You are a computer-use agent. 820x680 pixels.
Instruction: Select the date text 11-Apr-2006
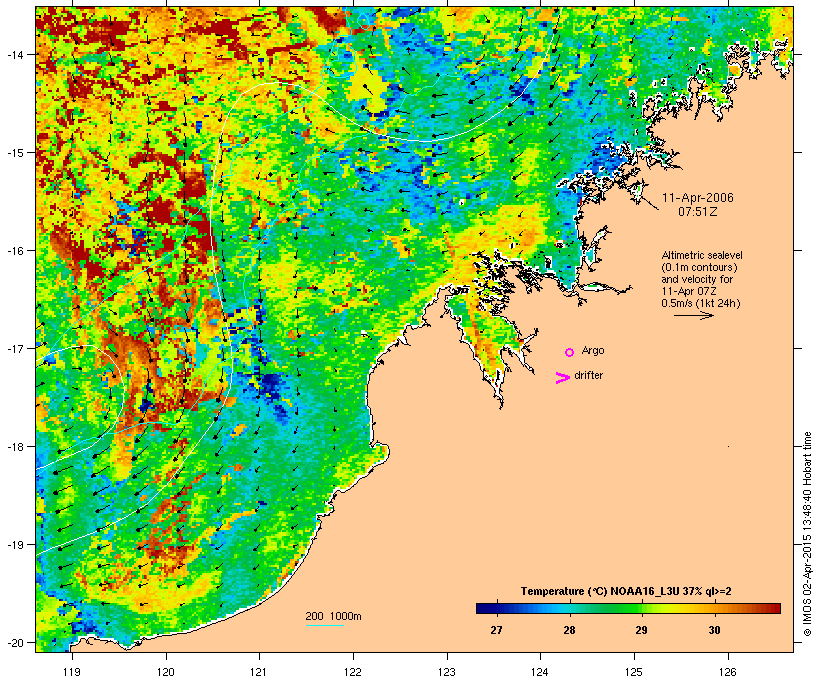[698, 198]
